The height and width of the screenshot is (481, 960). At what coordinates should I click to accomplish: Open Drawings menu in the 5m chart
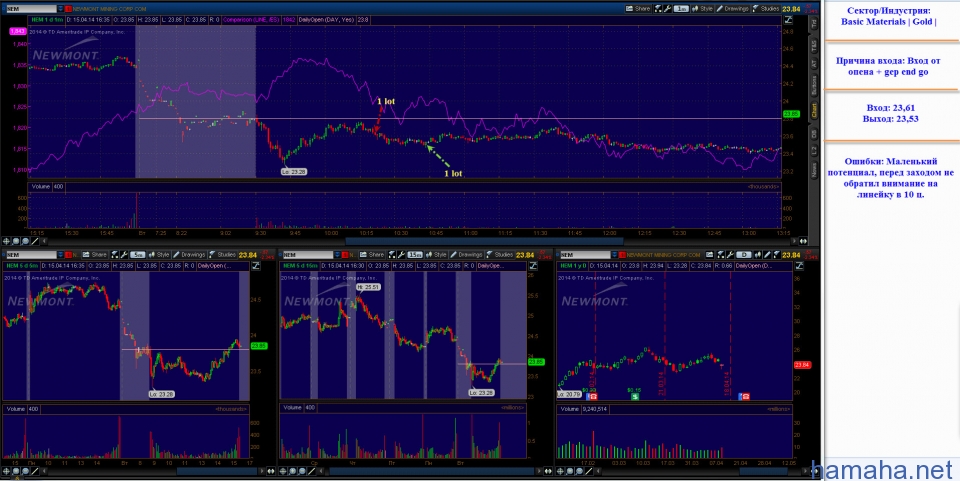click(x=189, y=255)
